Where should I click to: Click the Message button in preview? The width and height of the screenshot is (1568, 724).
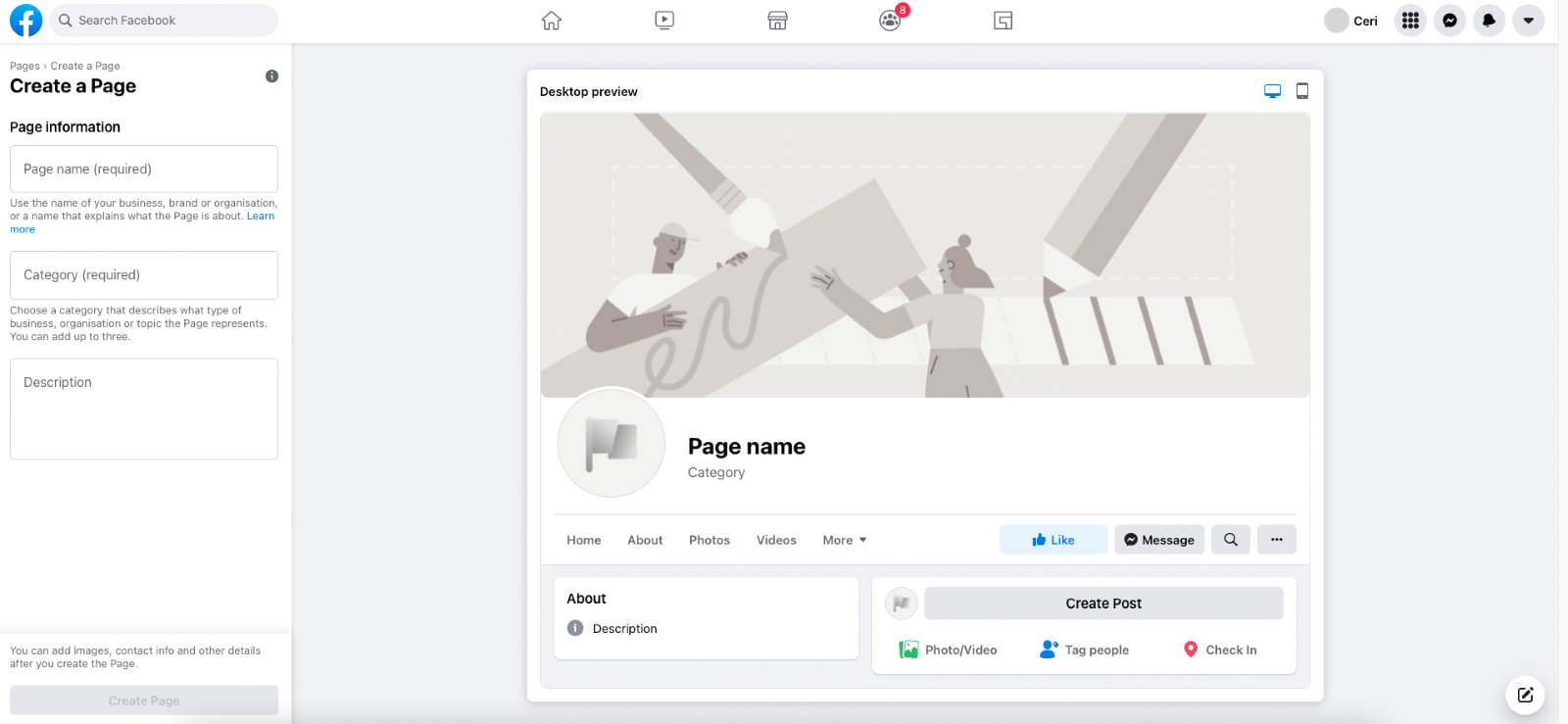pyautogui.click(x=1159, y=540)
